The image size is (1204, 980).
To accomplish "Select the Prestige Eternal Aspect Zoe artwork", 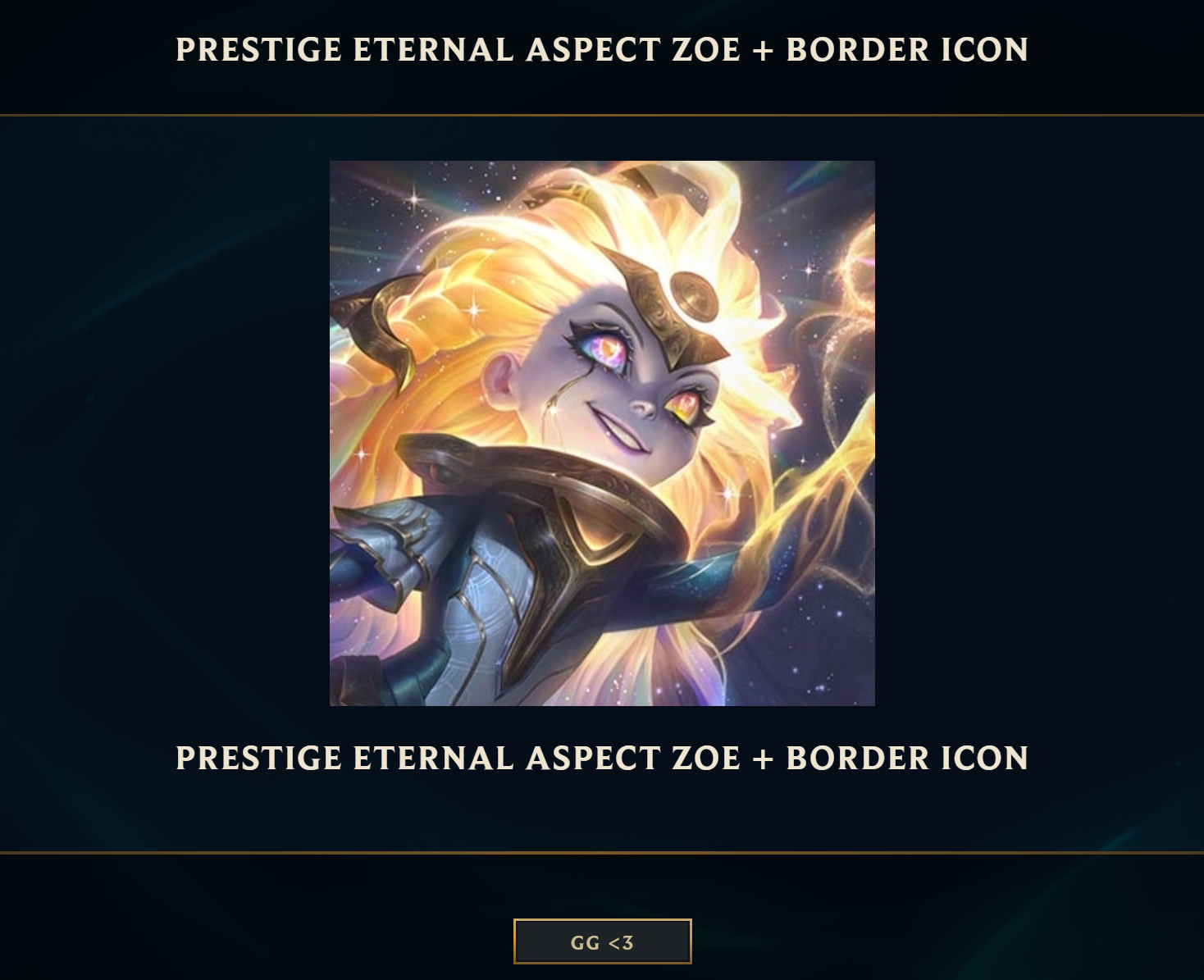I will [x=602, y=433].
